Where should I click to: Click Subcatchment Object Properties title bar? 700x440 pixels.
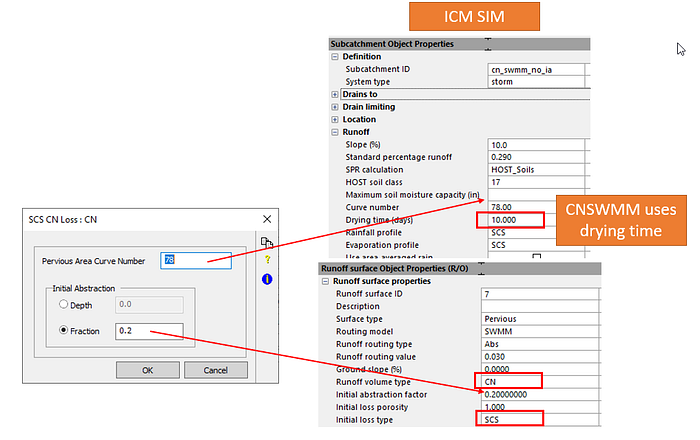pos(459,44)
